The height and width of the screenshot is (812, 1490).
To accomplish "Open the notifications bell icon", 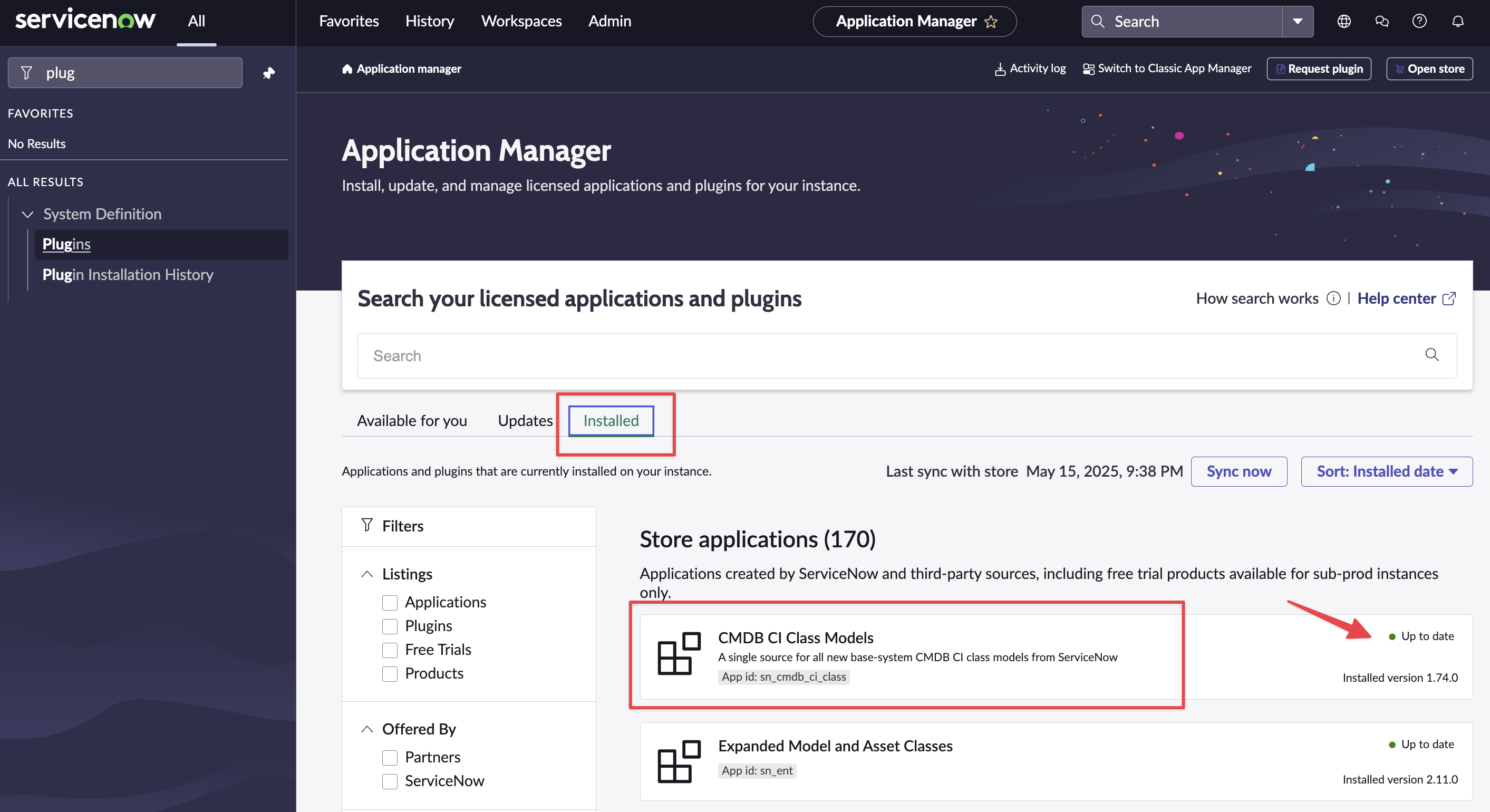I will coord(1458,22).
